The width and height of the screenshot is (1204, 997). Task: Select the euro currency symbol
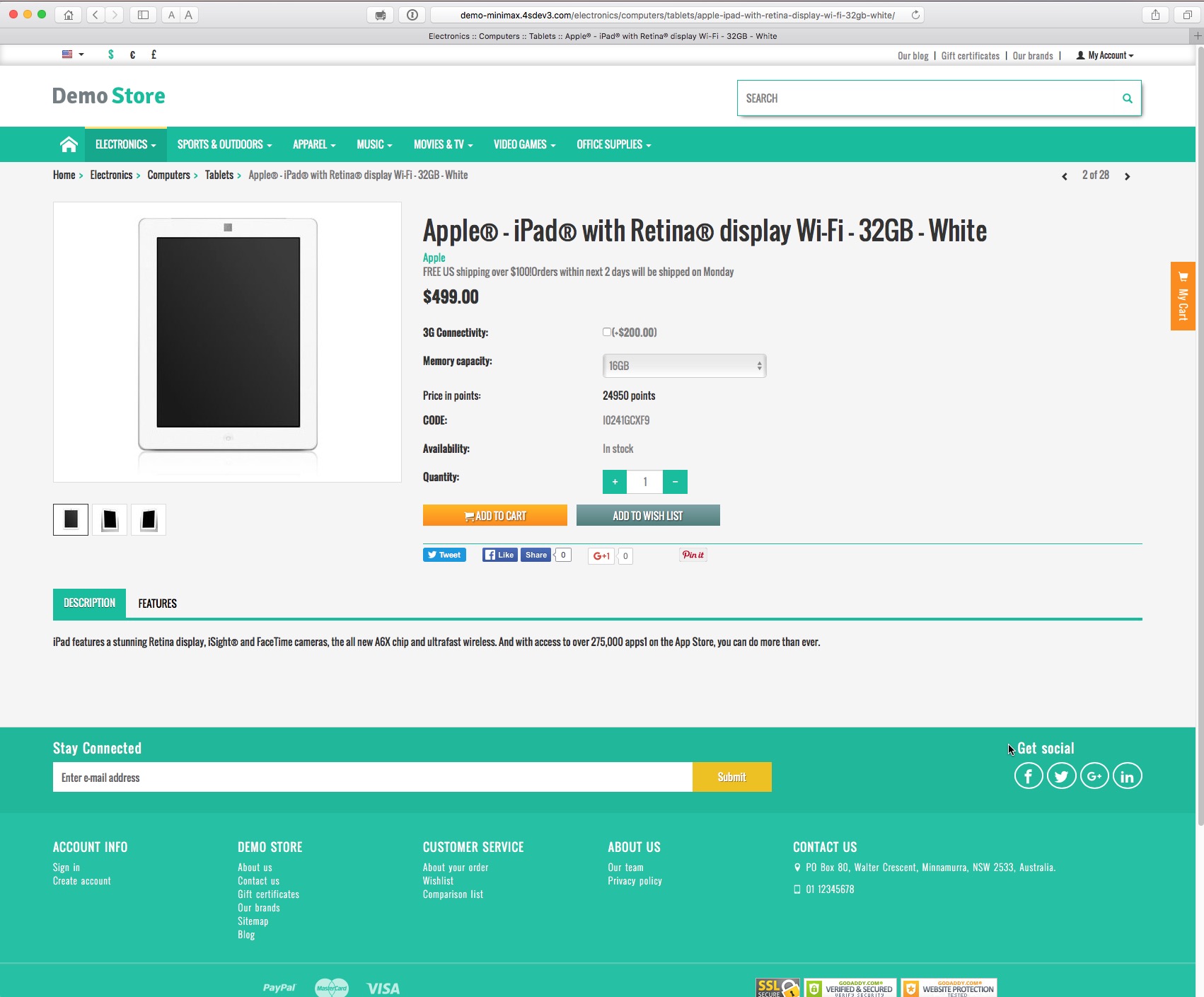(x=132, y=54)
